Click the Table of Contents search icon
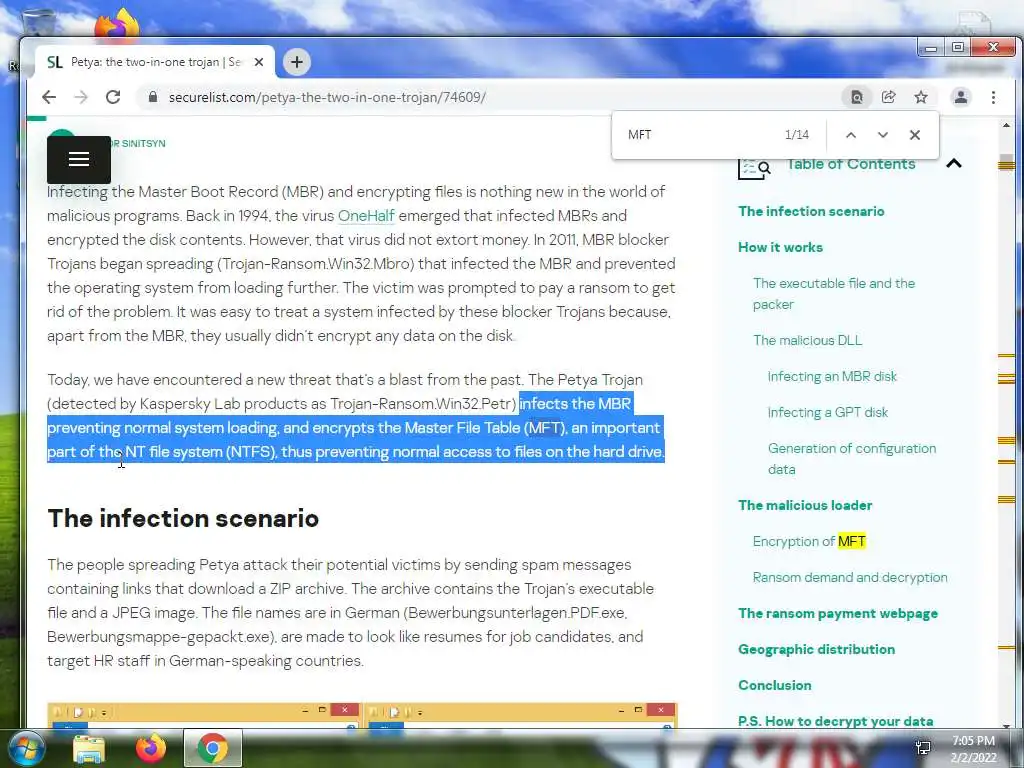 [754, 168]
